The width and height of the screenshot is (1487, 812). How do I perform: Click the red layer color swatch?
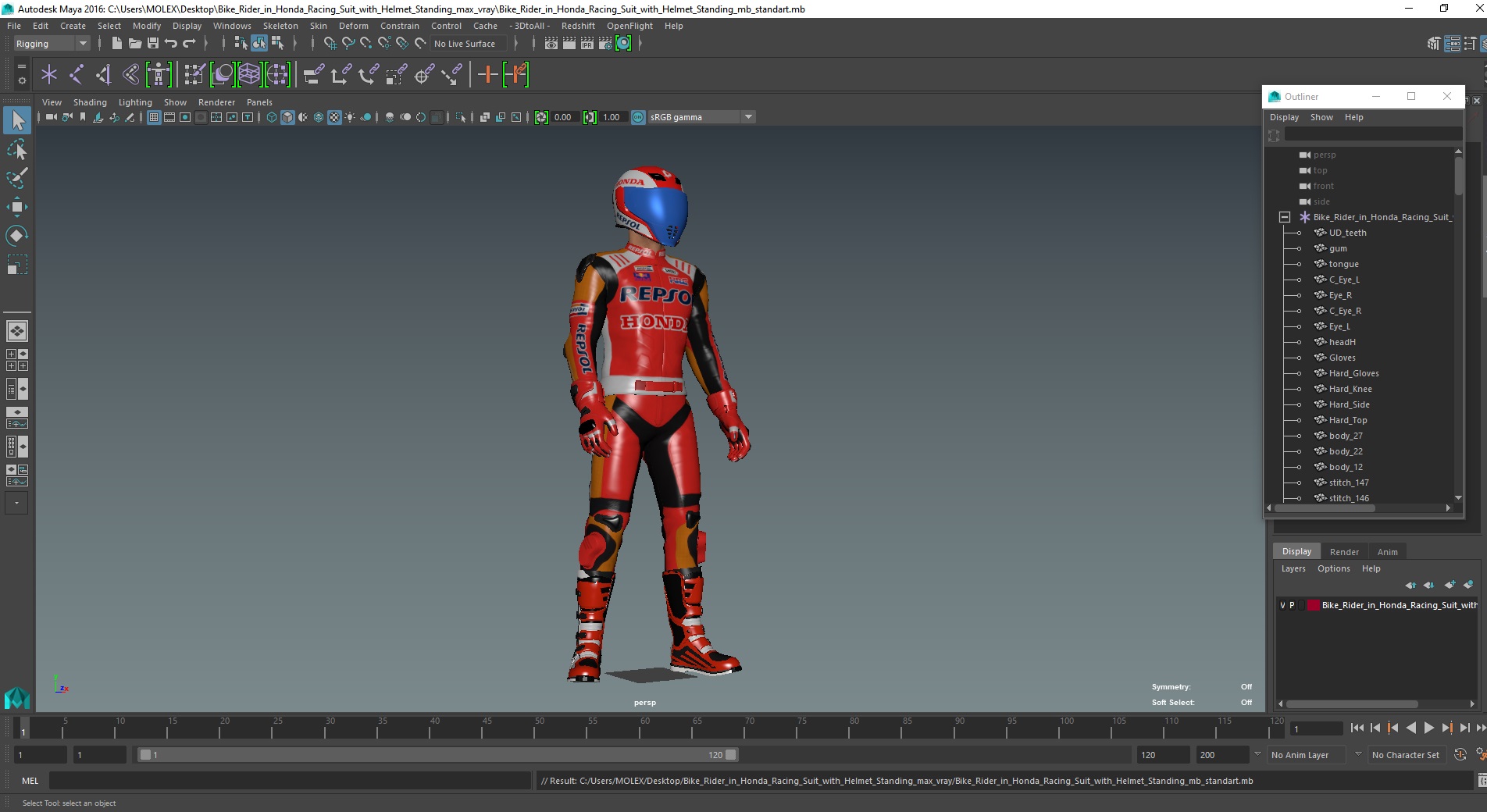[1314, 605]
